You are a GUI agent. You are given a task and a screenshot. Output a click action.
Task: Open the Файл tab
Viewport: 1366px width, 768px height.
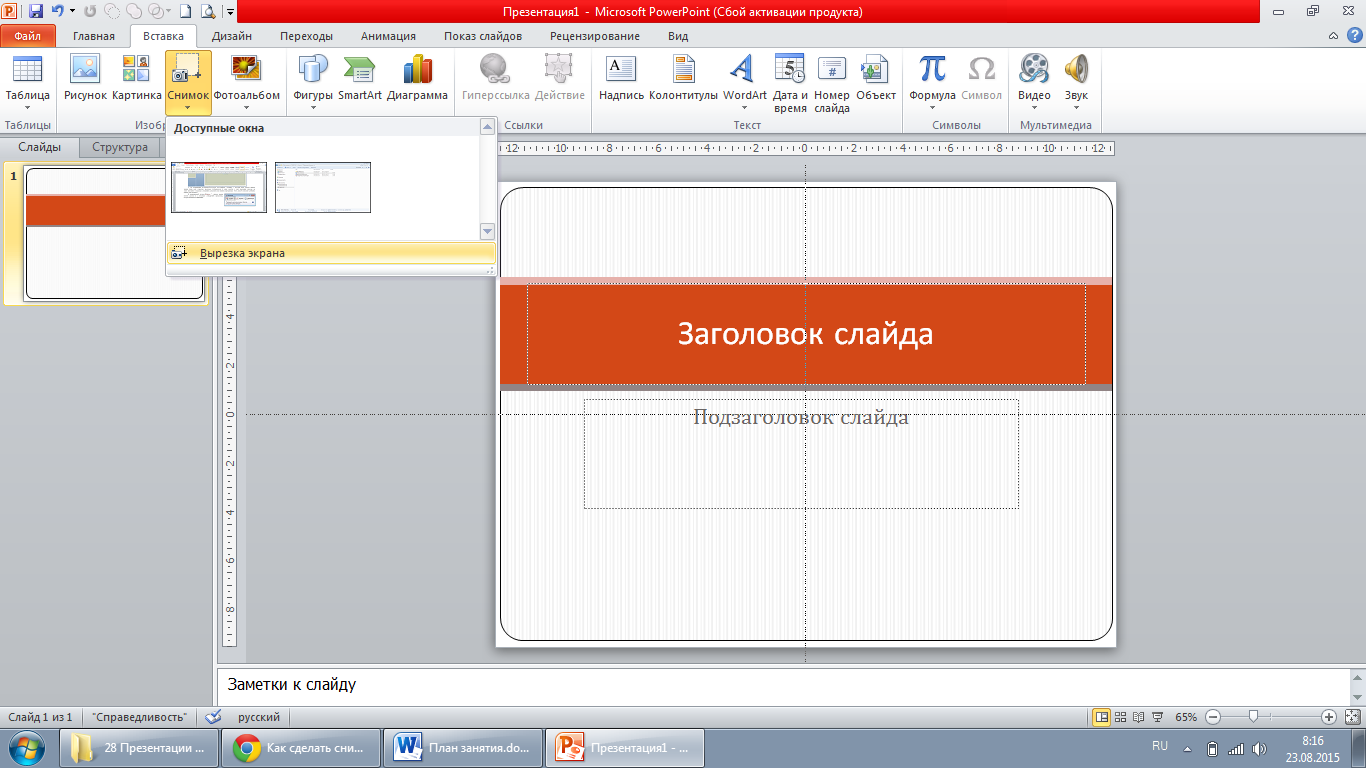coord(28,36)
